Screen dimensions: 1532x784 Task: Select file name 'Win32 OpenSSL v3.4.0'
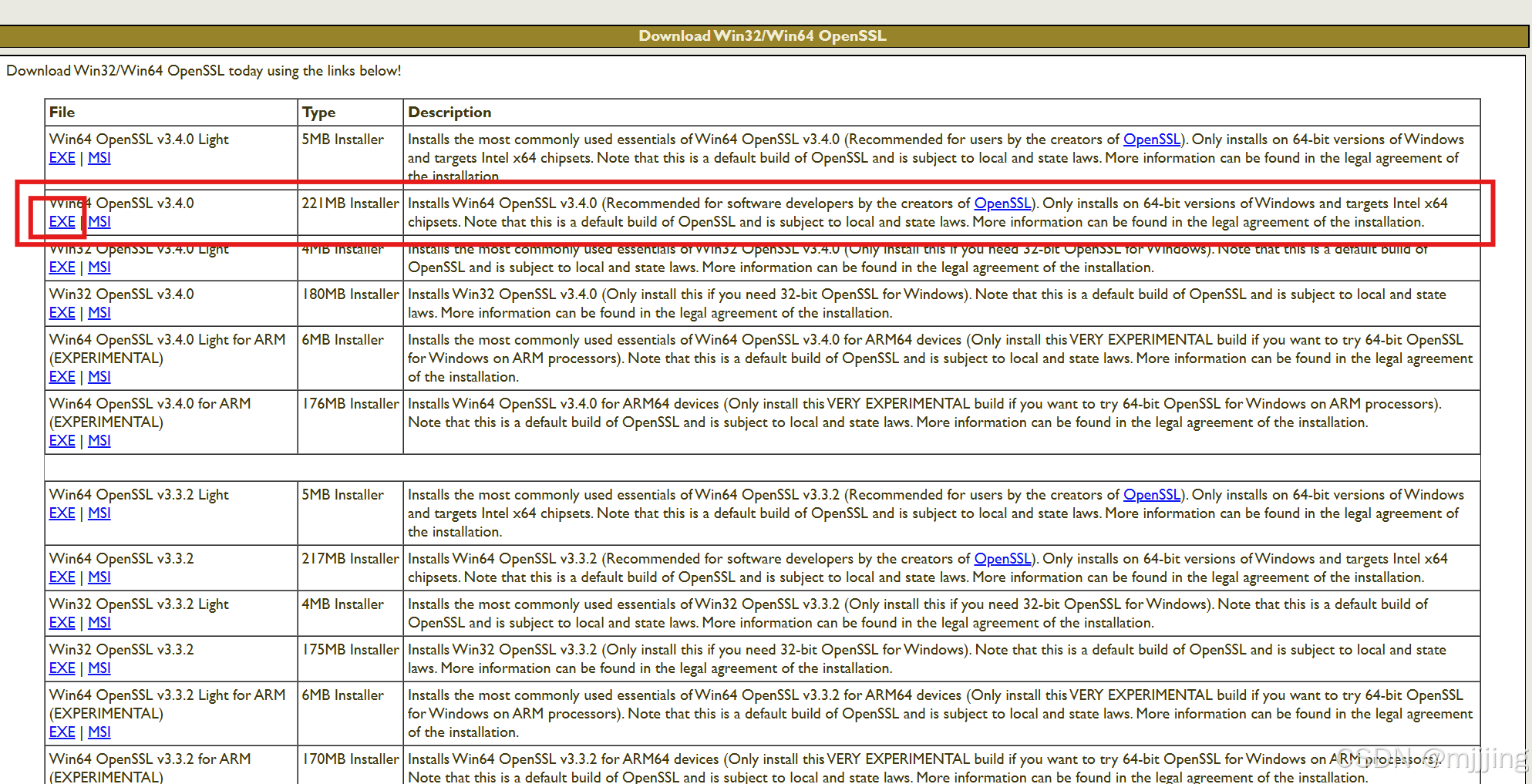point(122,294)
